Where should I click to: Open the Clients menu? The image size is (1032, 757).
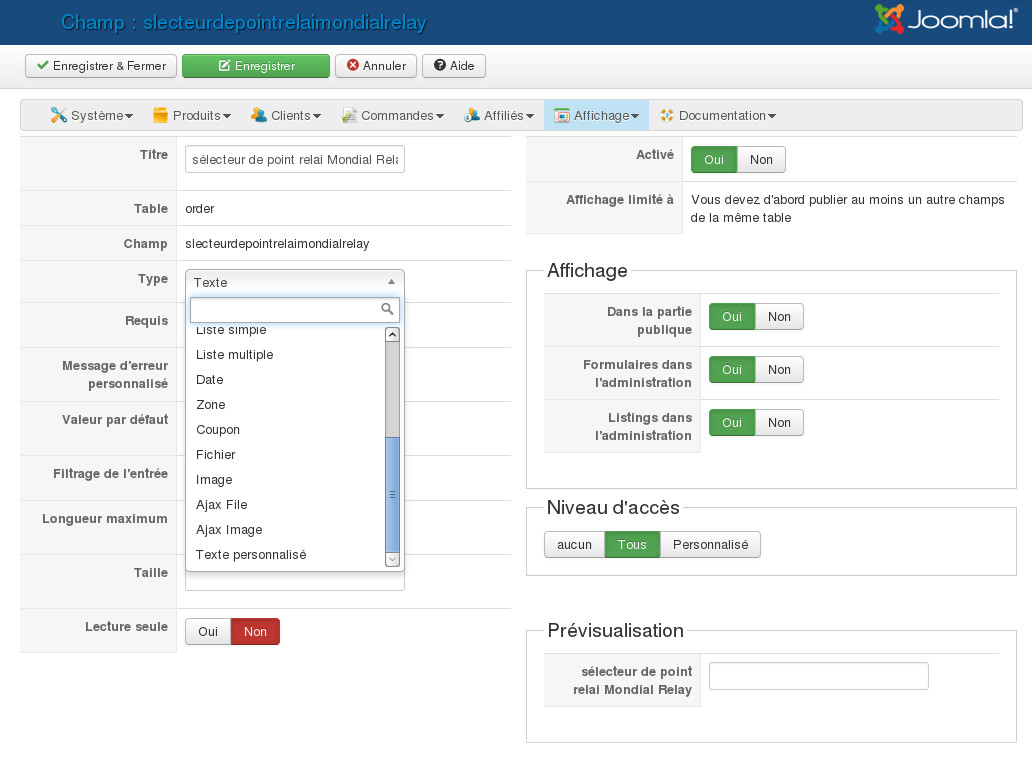286,115
